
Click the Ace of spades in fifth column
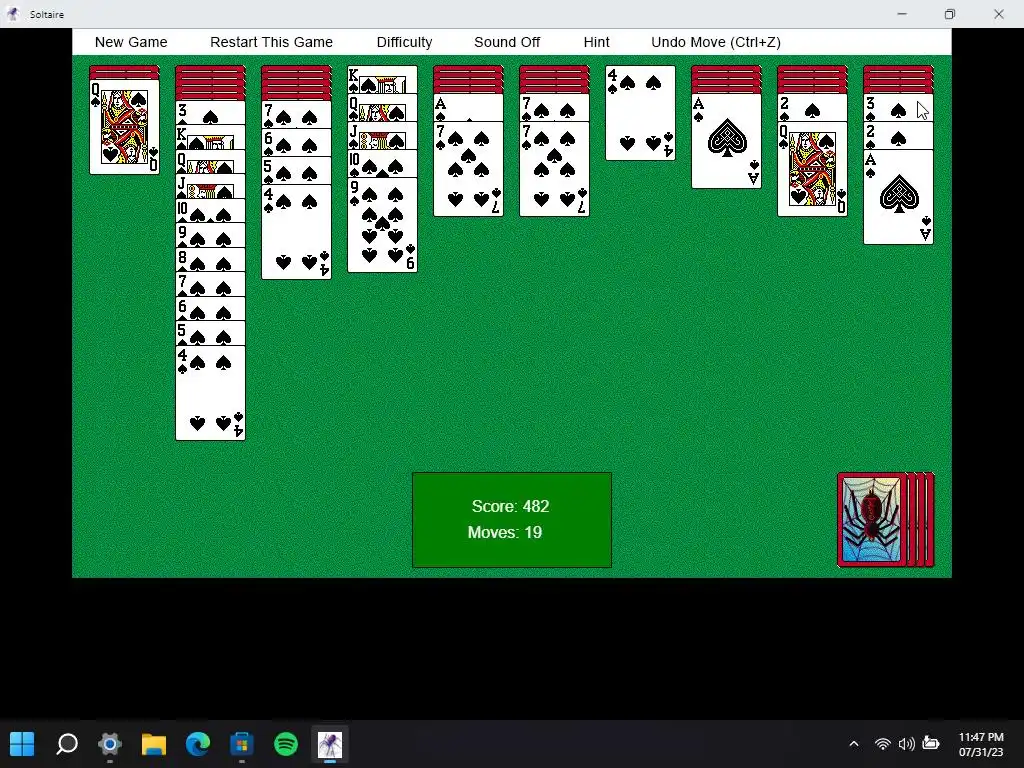tap(468, 108)
